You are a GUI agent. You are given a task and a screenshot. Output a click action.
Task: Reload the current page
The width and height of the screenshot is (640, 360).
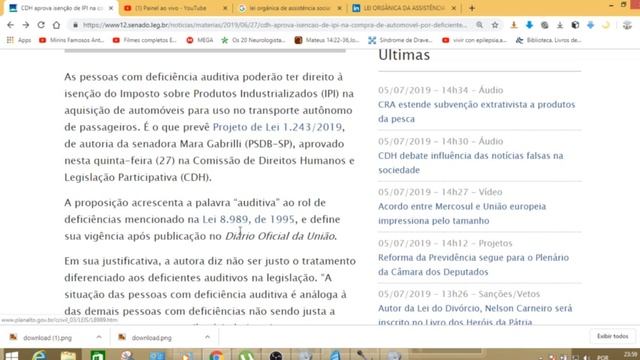(x=41, y=25)
